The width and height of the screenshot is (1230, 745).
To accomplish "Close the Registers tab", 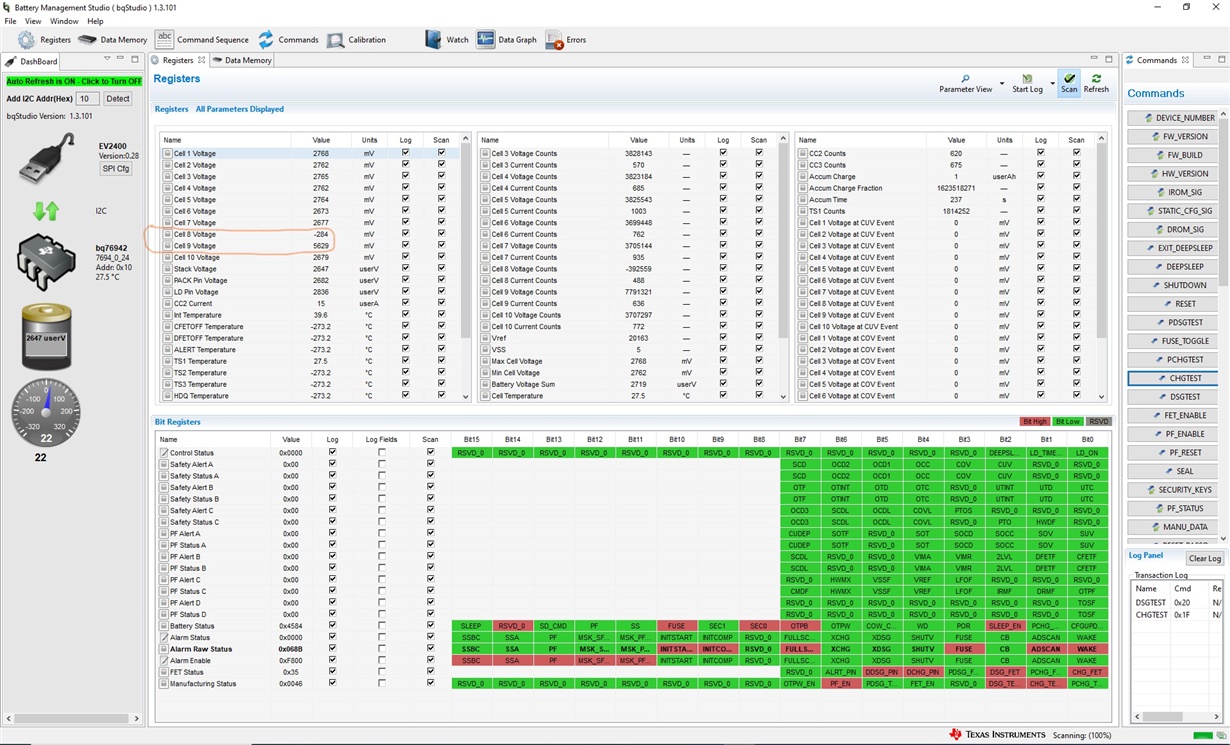I will (x=202, y=60).
